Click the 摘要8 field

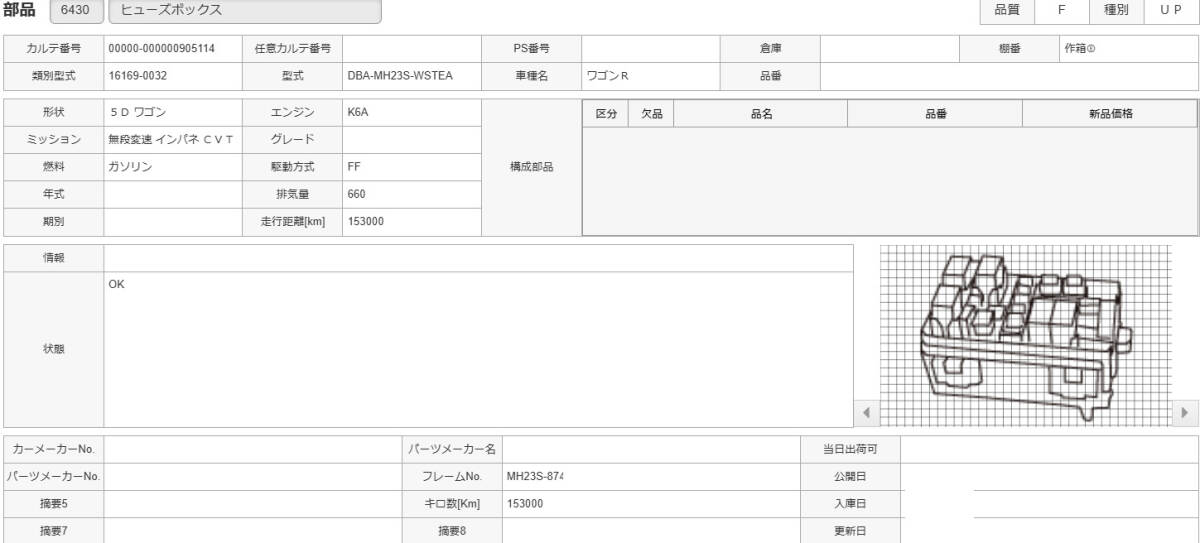[x=651, y=530]
